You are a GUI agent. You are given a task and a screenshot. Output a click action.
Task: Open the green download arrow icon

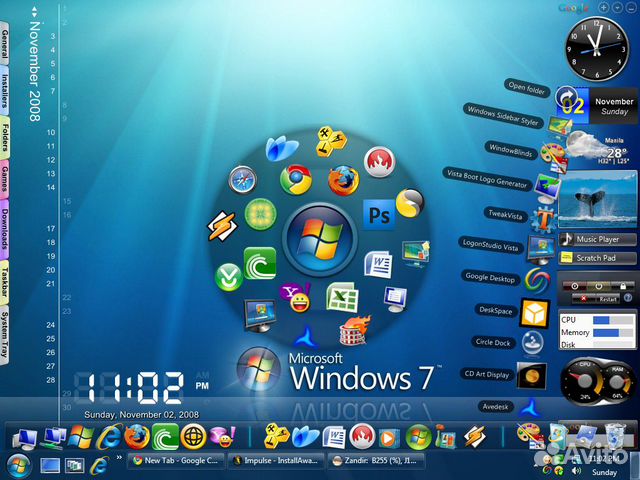[x=229, y=277]
